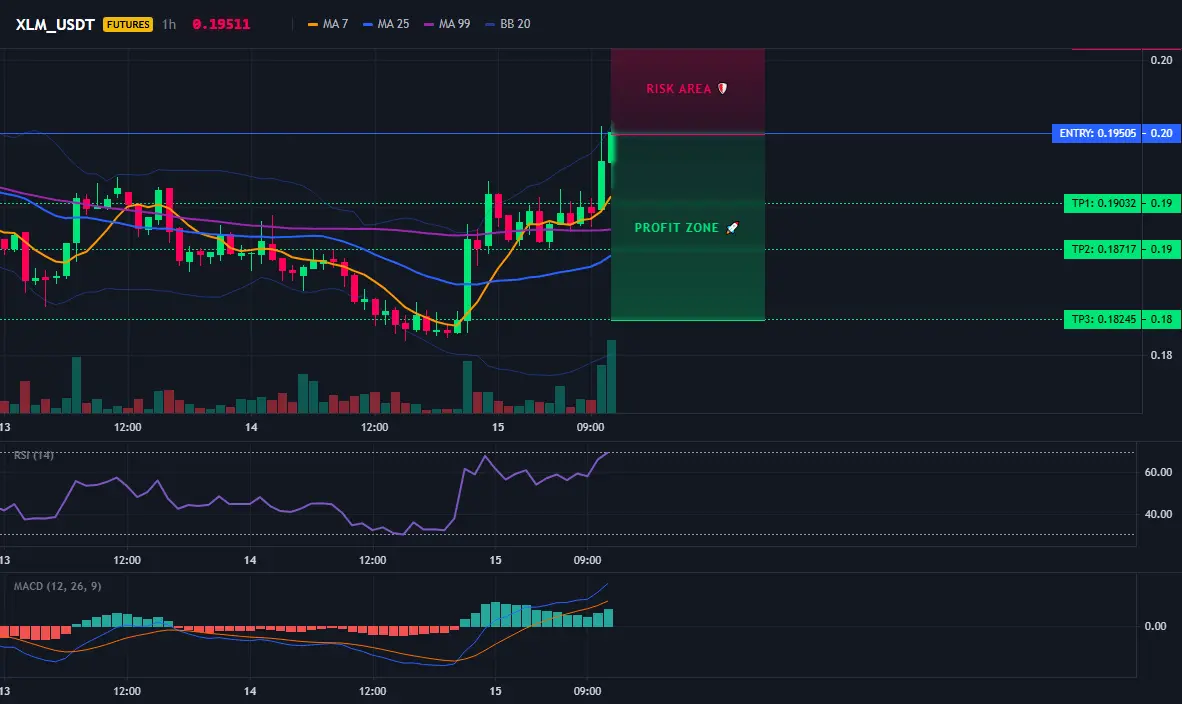Click the TP3: 0.18245 label
Image resolution: width=1182 pixels, height=704 pixels.
tap(1103, 319)
